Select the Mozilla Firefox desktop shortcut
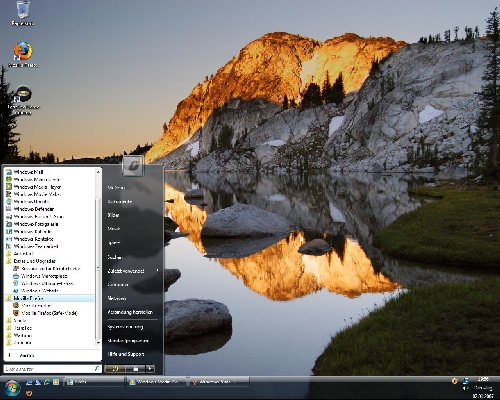500x400 pixels. (23, 55)
